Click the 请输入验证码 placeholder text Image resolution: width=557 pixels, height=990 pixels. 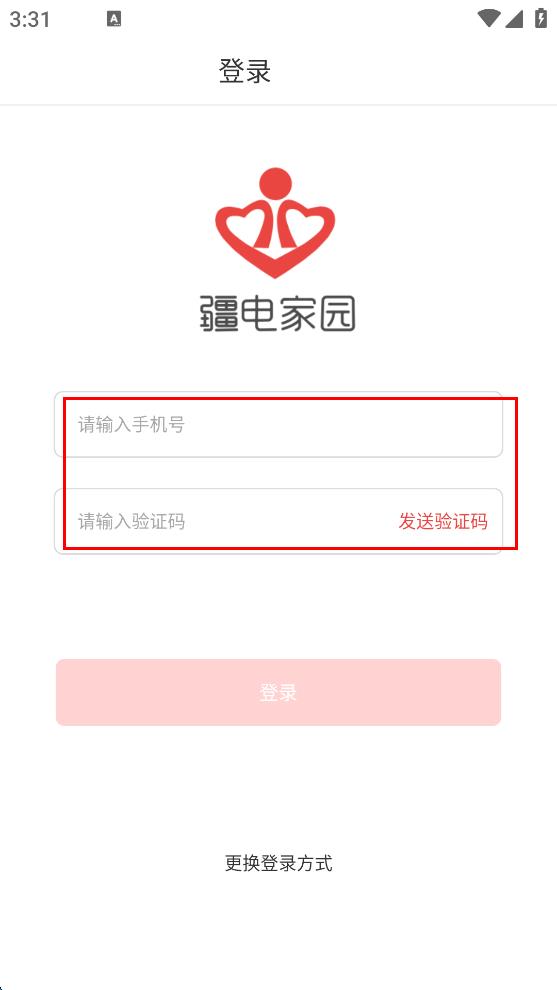(x=131, y=522)
